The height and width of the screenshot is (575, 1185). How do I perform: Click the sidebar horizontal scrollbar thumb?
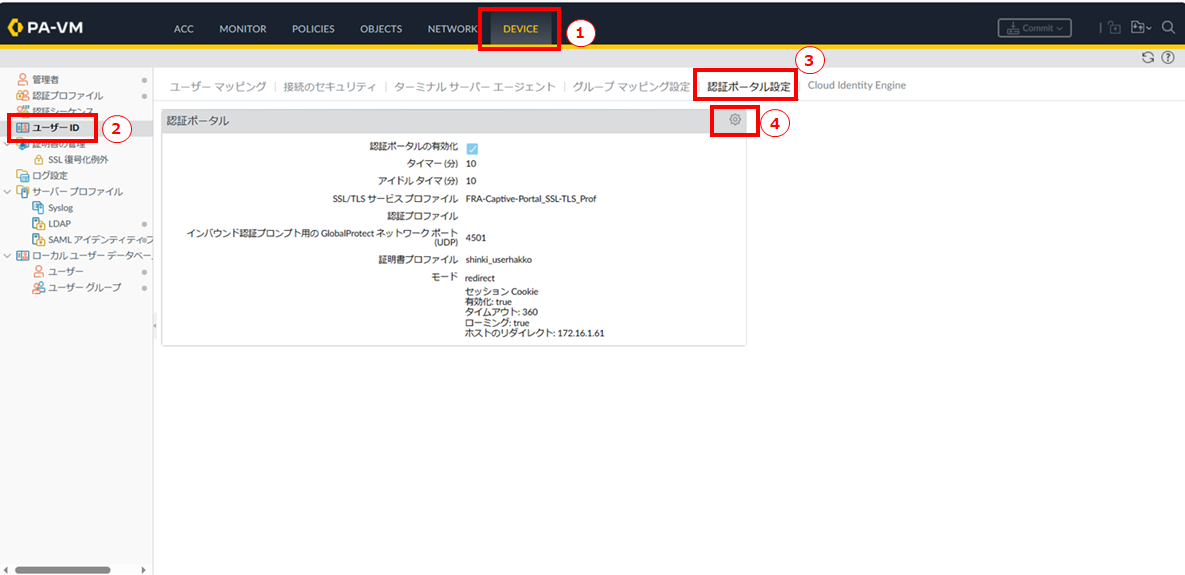coord(63,570)
